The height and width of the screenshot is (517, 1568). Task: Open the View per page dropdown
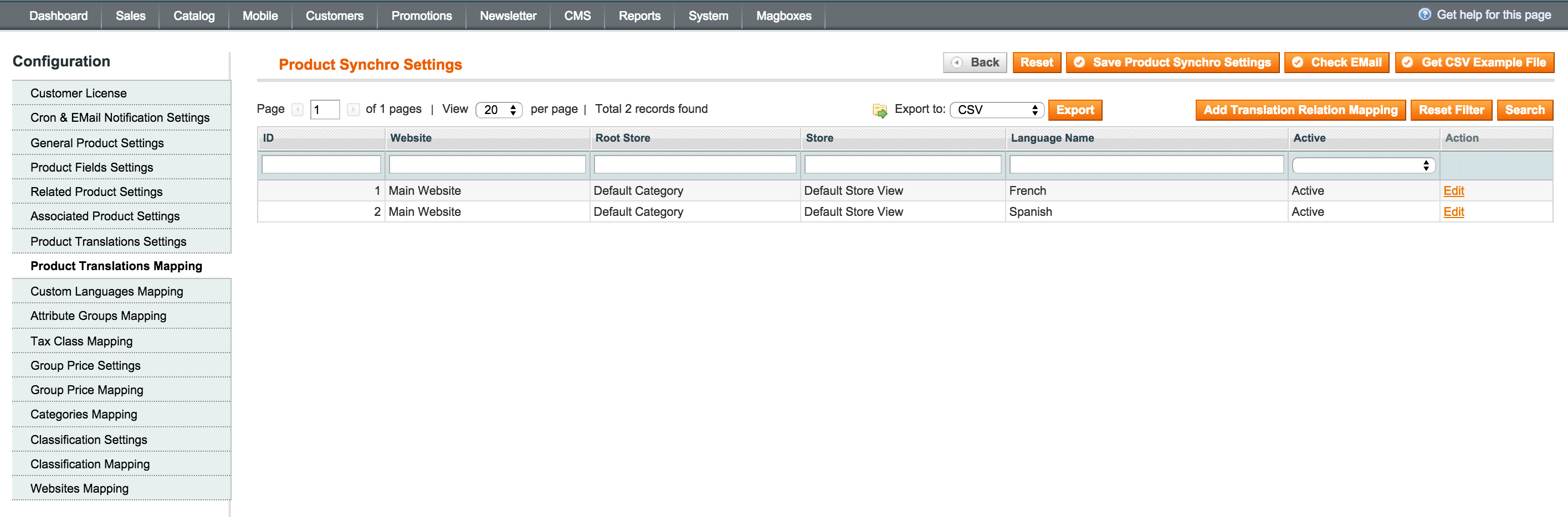[x=499, y=110]
